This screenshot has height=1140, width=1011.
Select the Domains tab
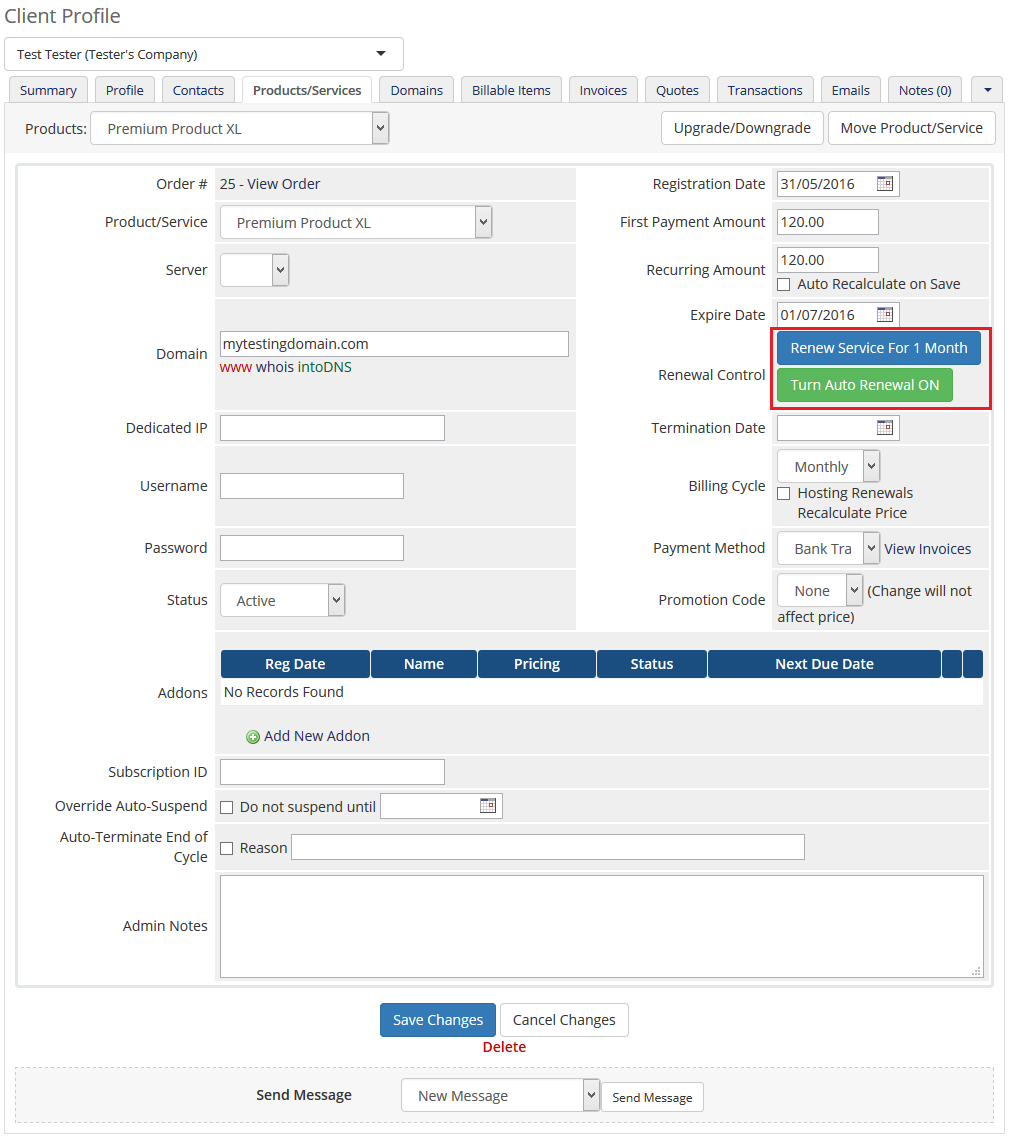click(x=416, y=90)
